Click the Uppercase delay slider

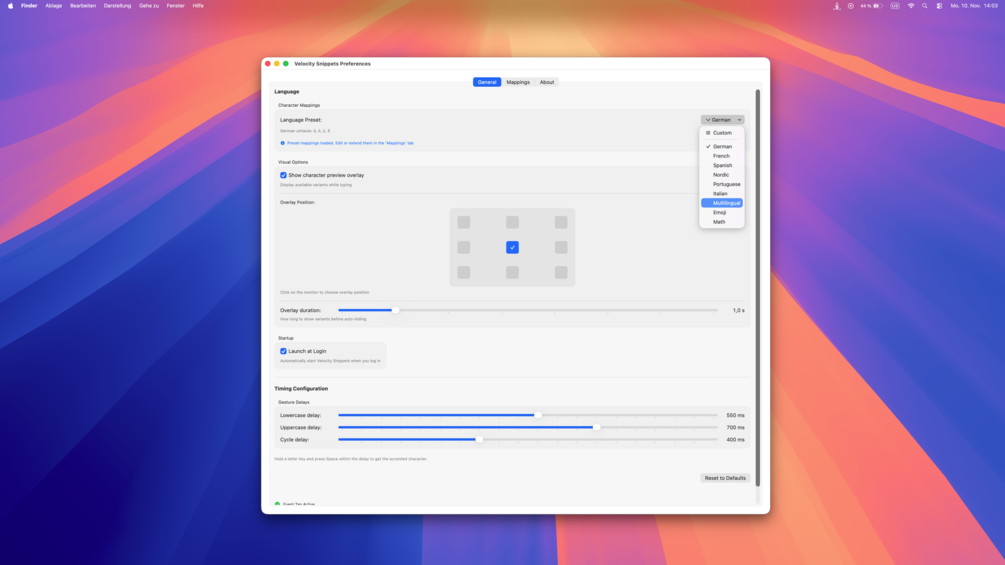tap(528, 427)
